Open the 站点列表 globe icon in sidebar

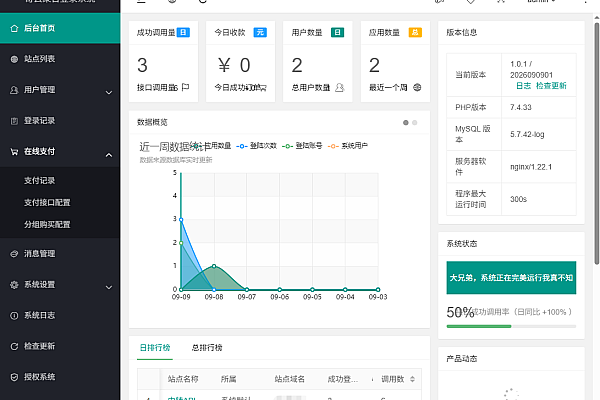coord(14,59)
